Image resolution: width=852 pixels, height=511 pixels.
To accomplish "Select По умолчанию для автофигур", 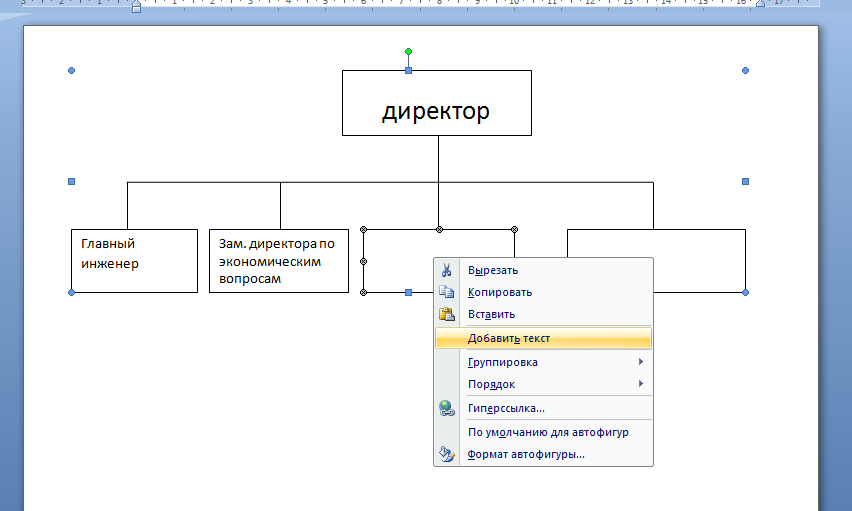I will 543,432.
